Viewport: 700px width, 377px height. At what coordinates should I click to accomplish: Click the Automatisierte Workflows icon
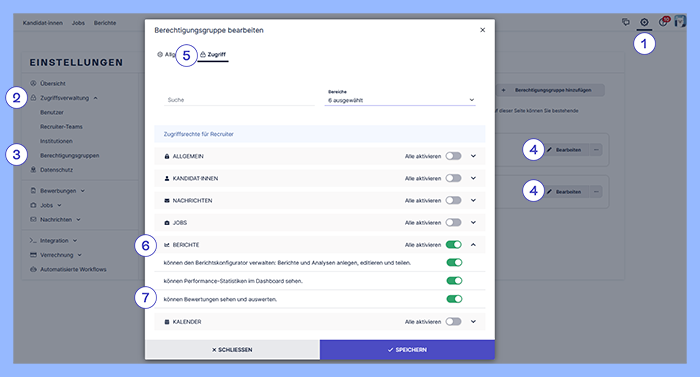33,269
